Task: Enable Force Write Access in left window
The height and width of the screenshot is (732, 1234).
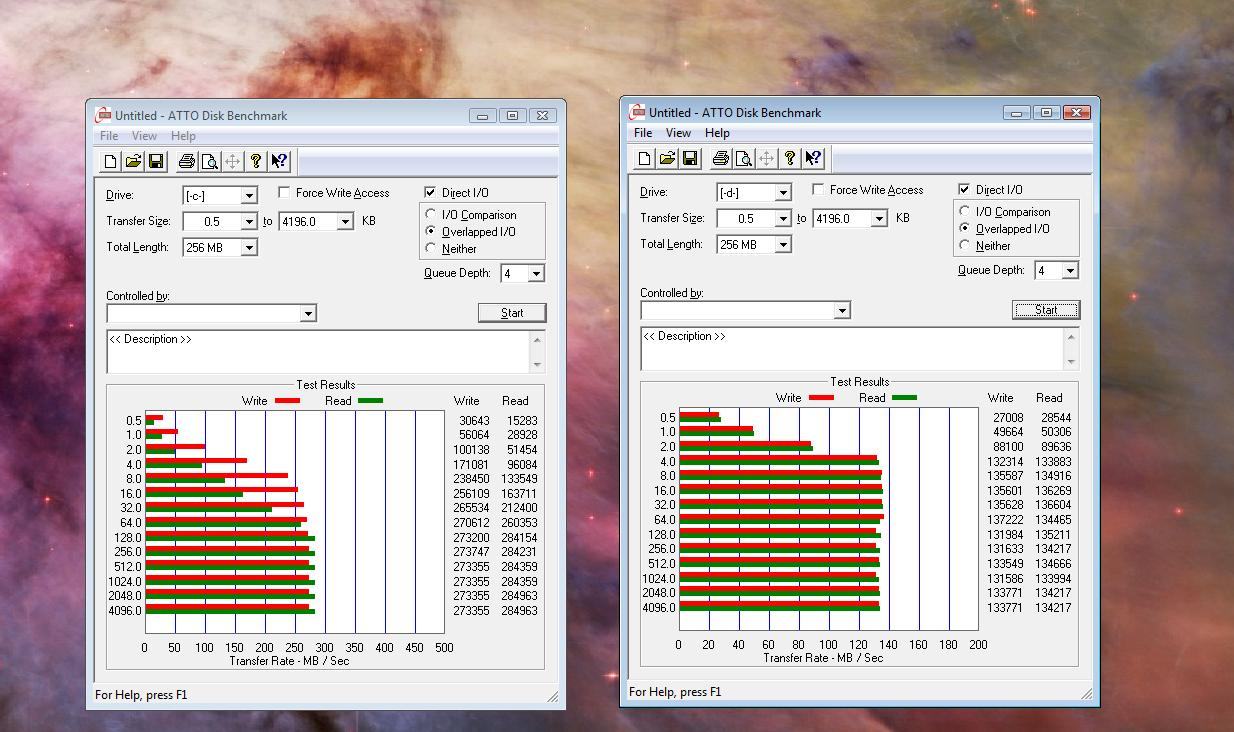Action: tap(284, 192)
